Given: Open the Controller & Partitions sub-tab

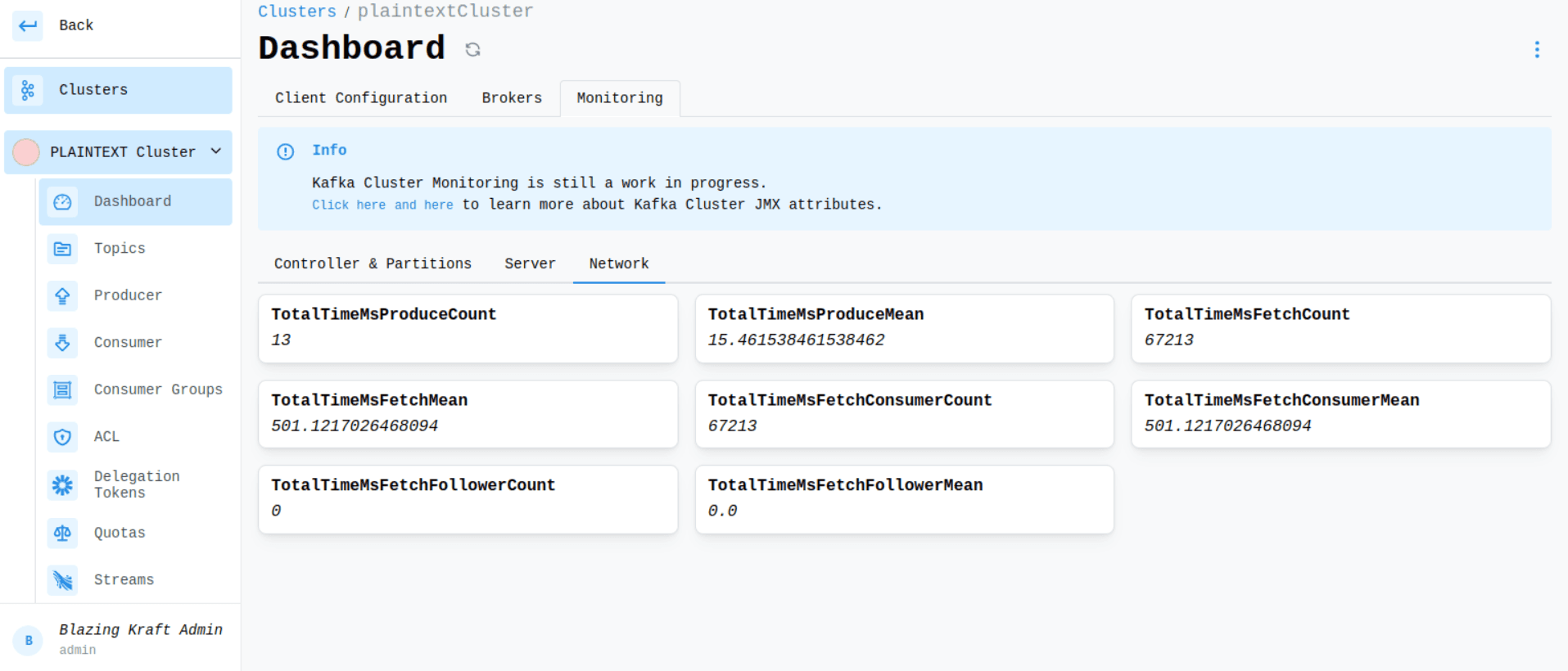Looking at the screenshot, I should (373, 263).
